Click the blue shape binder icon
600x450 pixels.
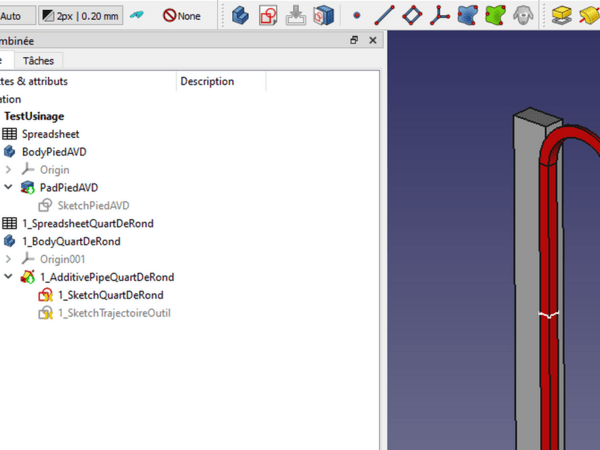point(467,15)
